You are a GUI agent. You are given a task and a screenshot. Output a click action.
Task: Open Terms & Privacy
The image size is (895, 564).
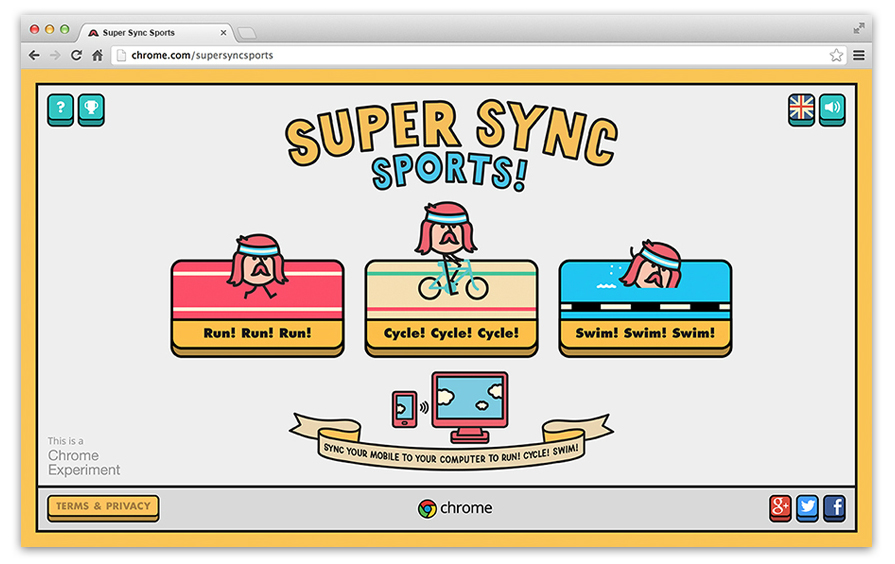103,507
